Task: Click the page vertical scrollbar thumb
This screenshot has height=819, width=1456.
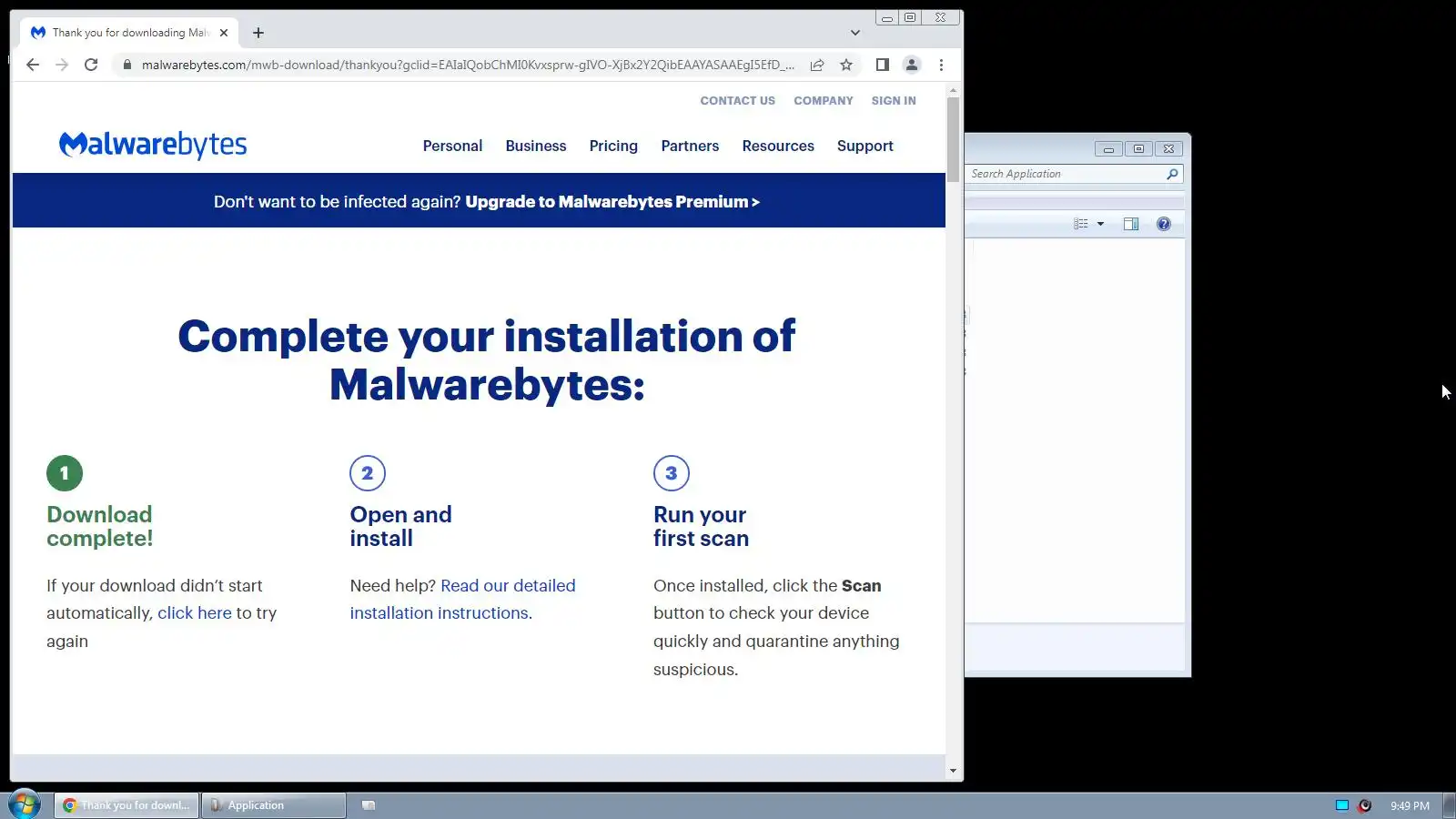Action: click(x=953, y=138)
